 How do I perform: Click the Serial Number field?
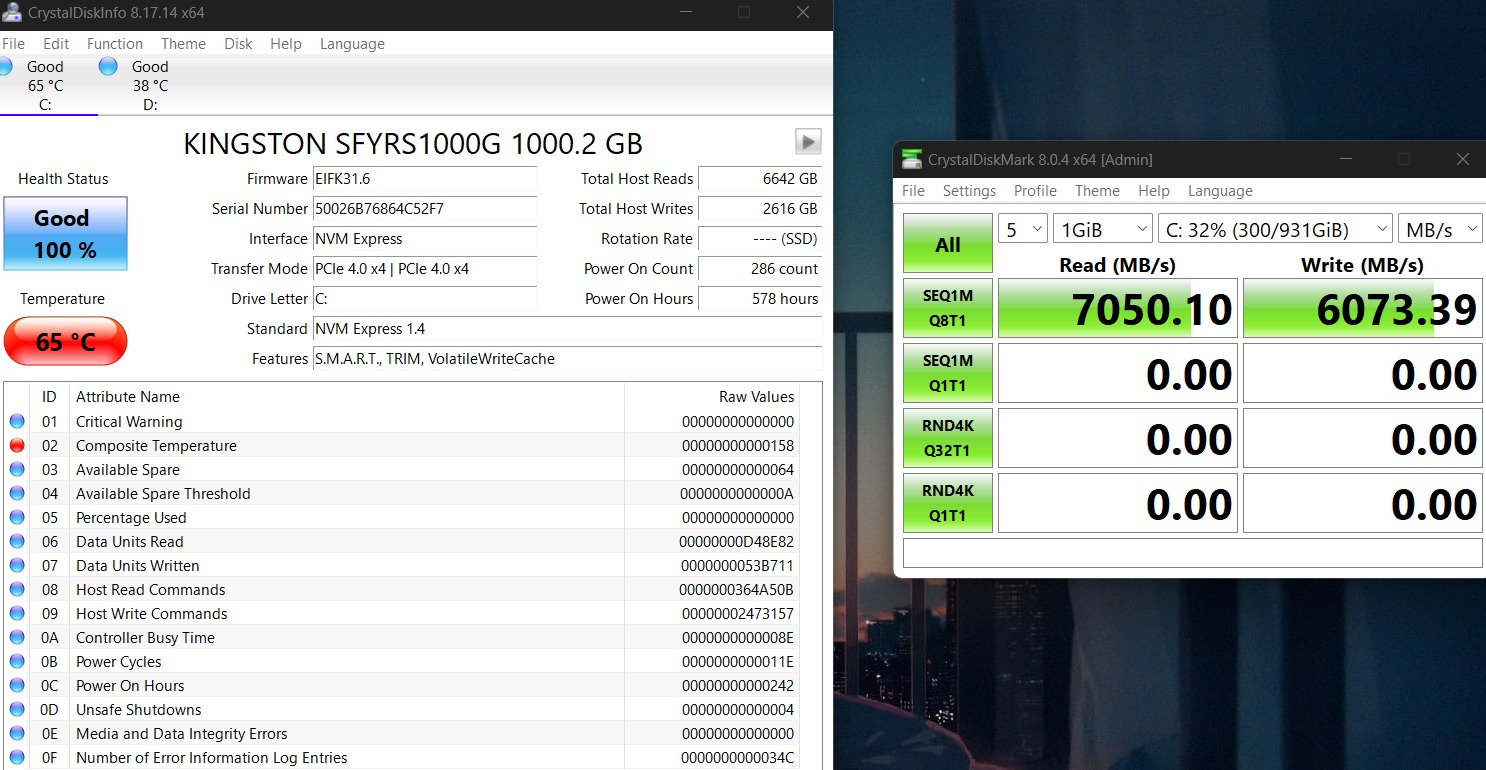(x=425, y=209)
